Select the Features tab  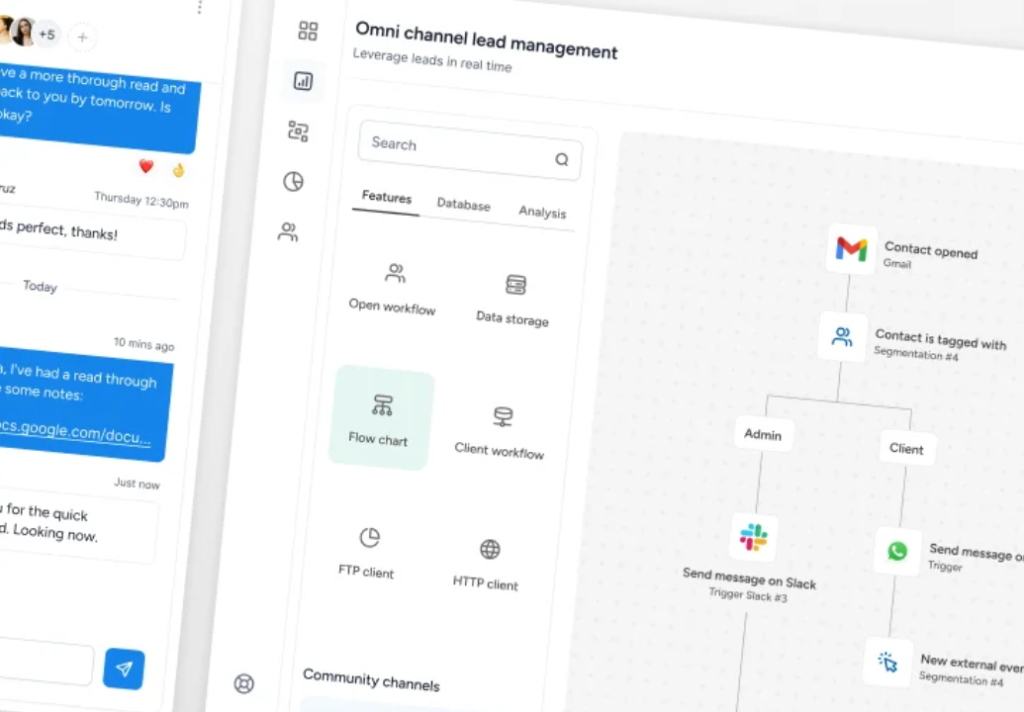coord(386,197)
